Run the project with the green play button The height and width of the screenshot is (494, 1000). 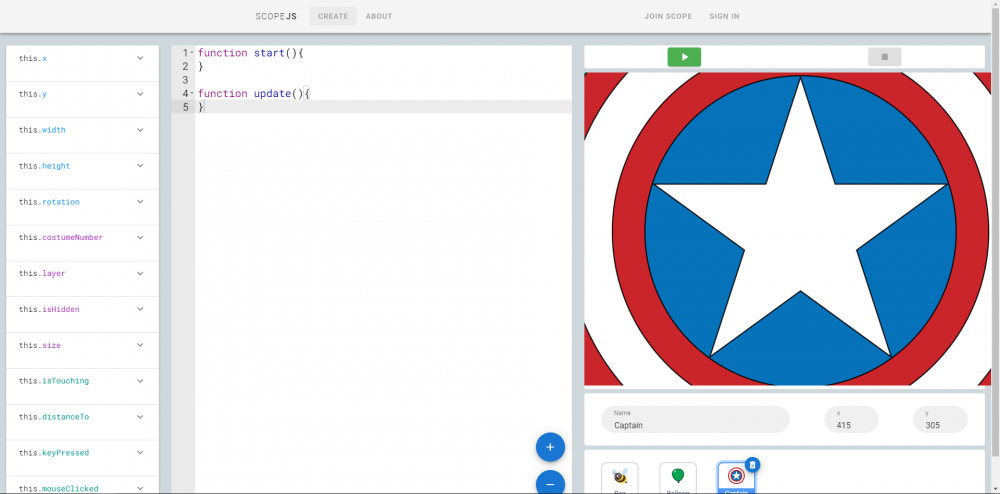684,57
